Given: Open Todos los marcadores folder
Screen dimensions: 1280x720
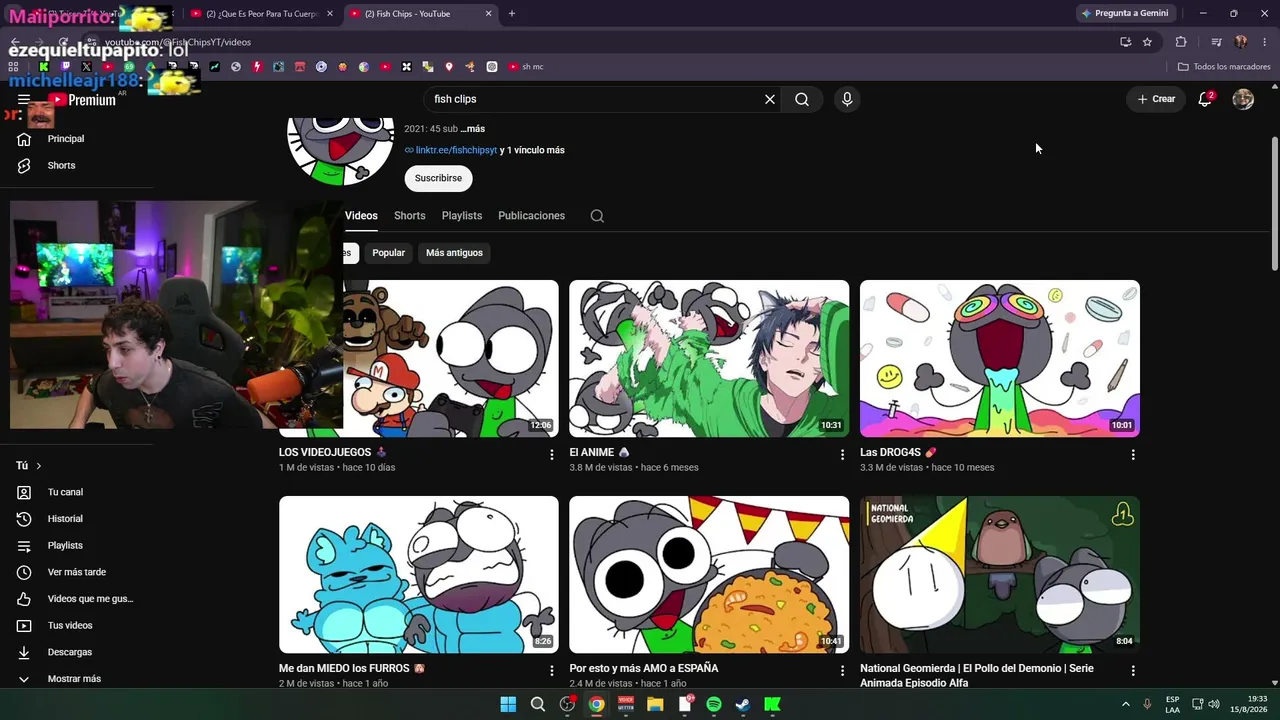Looking at the screenshot, I should click(1224, 67).
